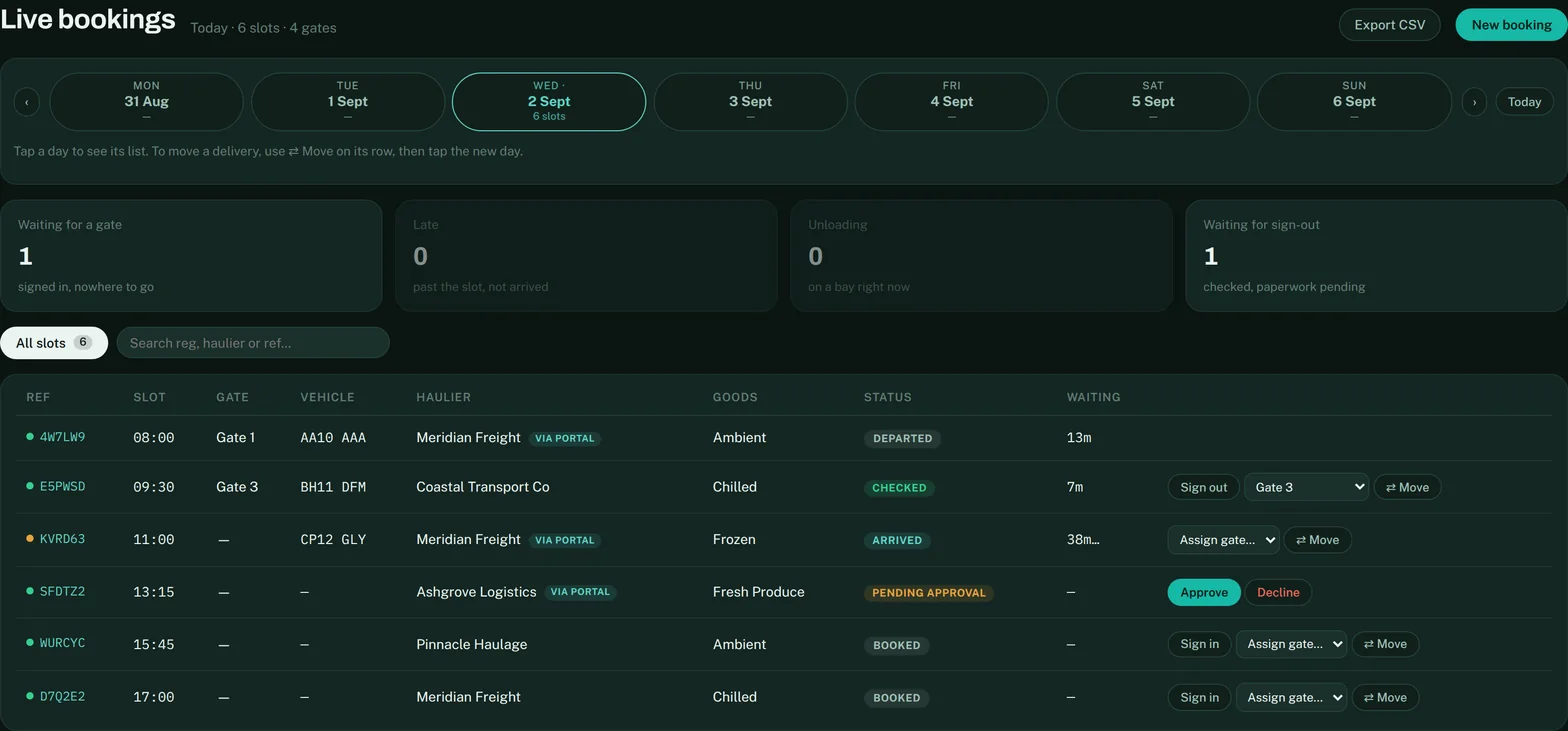Open the Unloading summary card
This screenshot has width=1568, height=731.
[981, 256]
